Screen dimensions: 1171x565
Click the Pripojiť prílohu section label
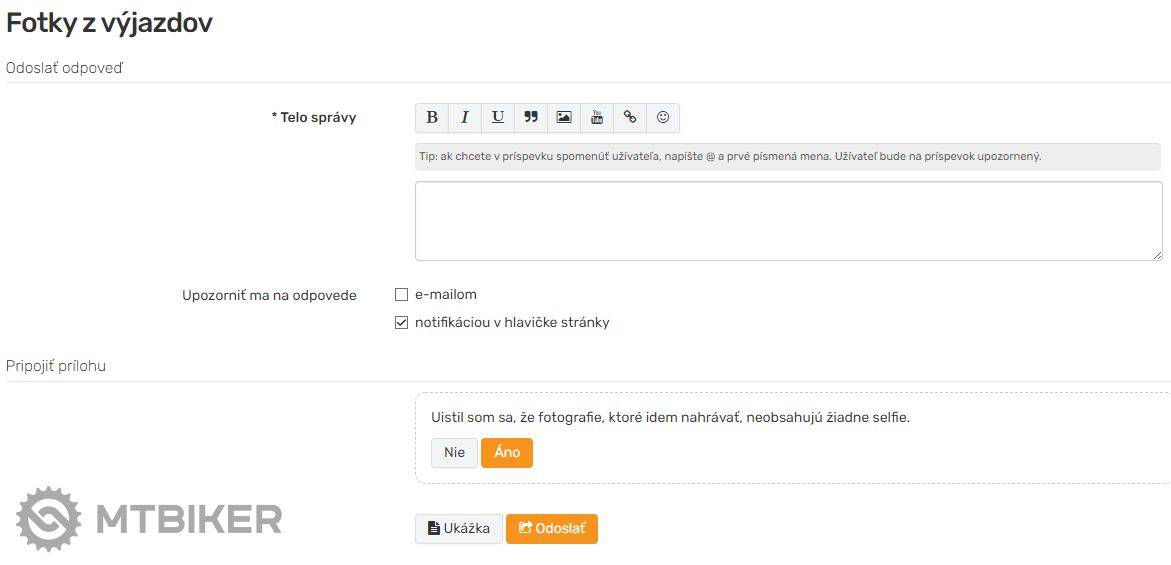coord(56,366)
